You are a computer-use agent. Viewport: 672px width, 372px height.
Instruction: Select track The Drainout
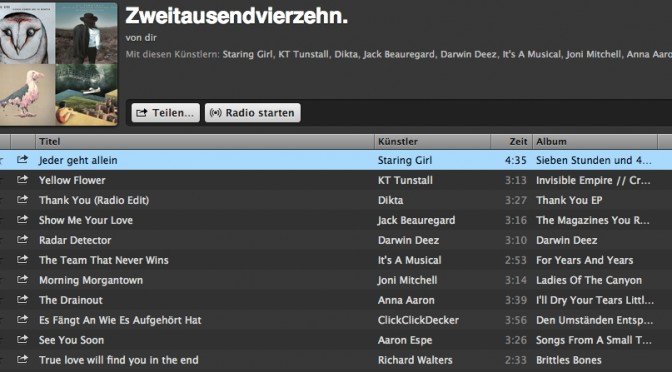tap(71, 300)
